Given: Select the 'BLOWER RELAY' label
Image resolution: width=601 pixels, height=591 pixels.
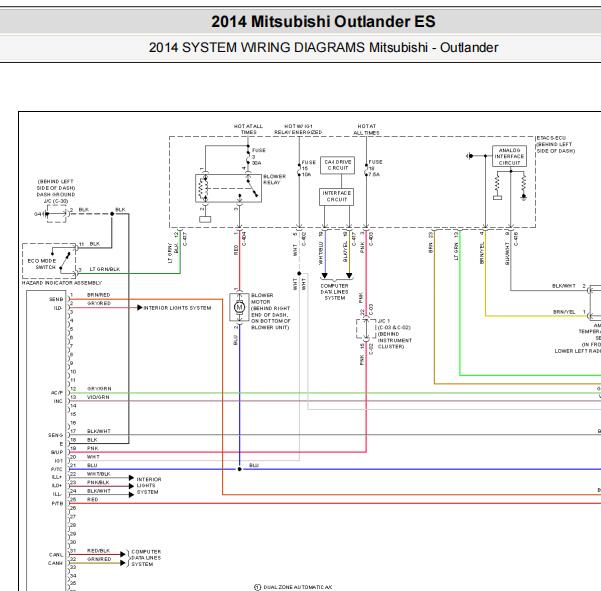Looking at the screenshot, I should tap(274, 179).
